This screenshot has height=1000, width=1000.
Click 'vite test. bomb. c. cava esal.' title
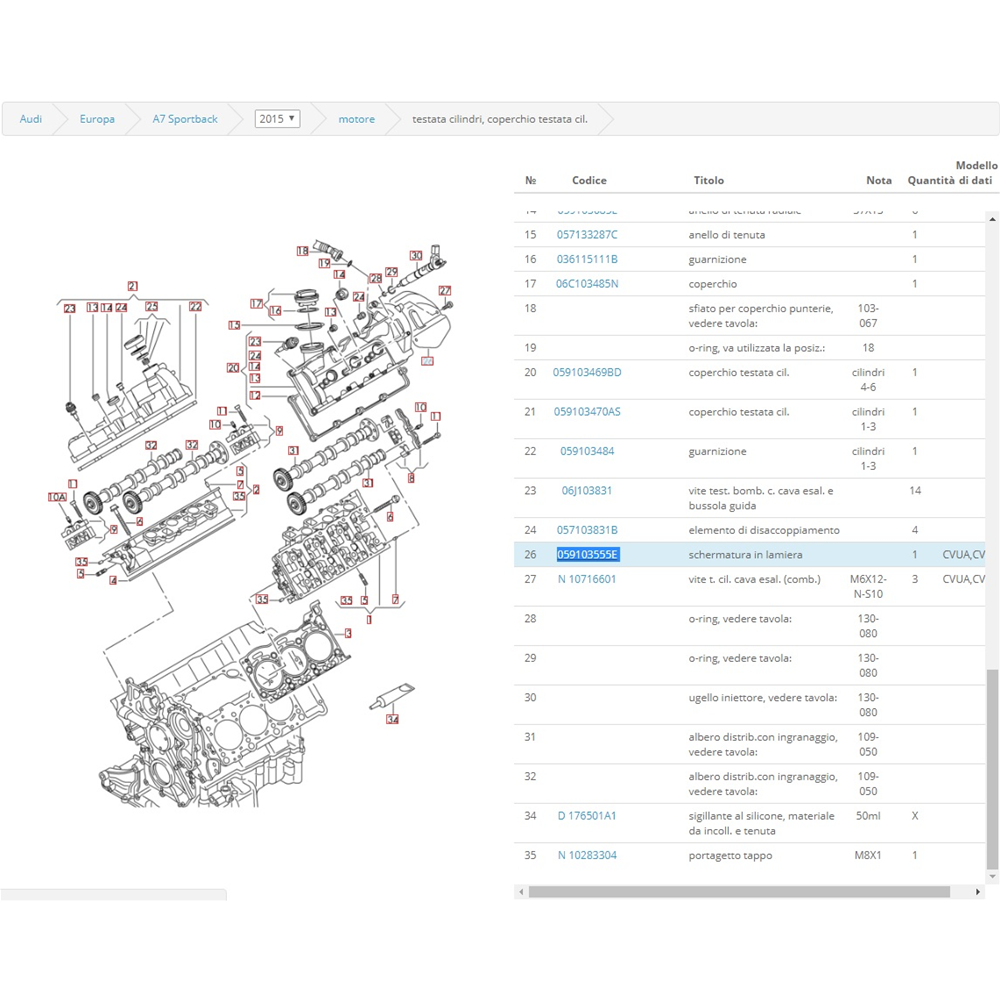point(761,498)
